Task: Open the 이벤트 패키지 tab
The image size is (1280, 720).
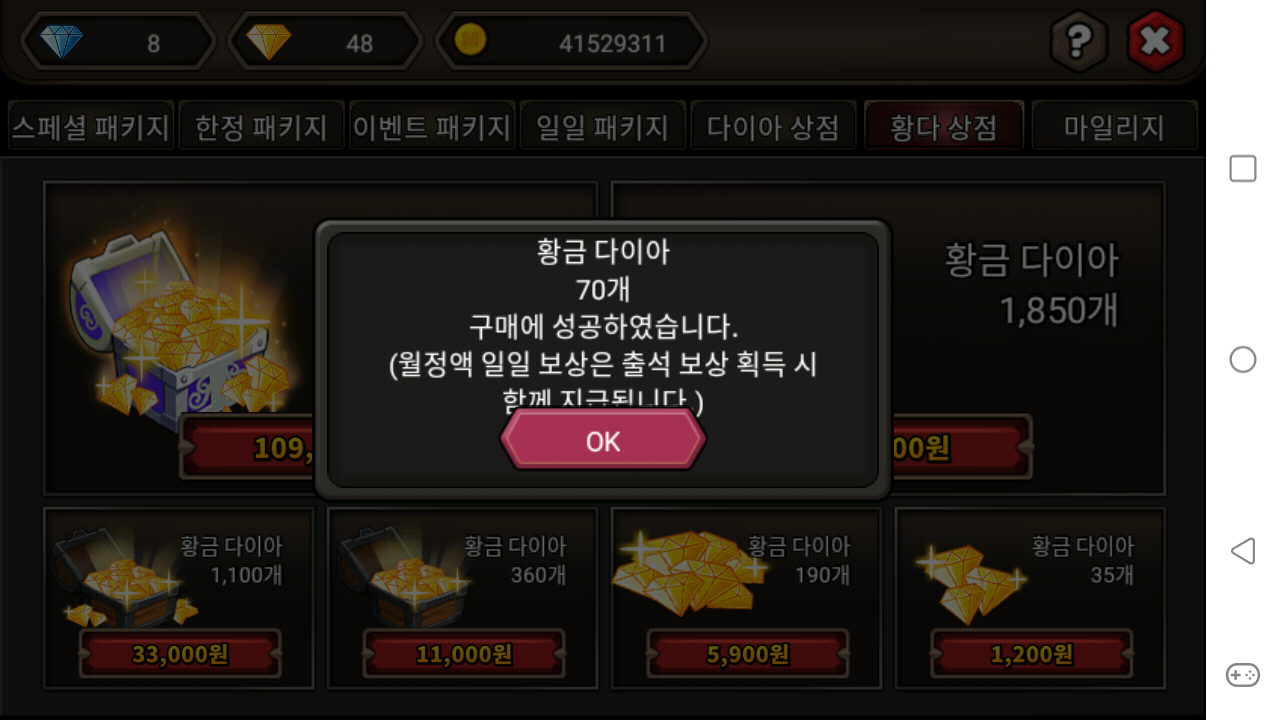Action: 432,127
